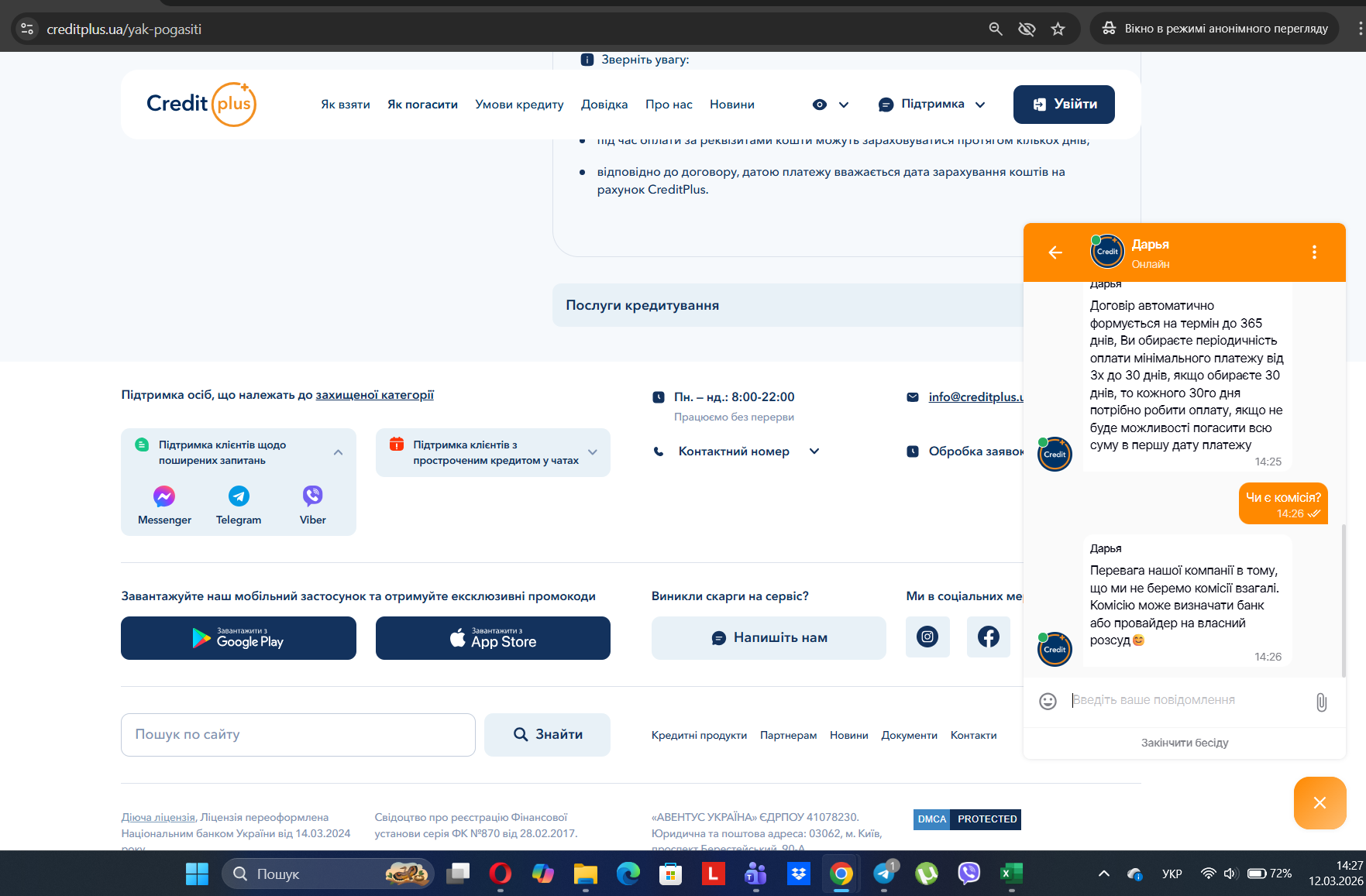The height and width of the screenshot is (896, 1366).
Task: Expand the Послуги кредитування section
Action: coord(788,305)
